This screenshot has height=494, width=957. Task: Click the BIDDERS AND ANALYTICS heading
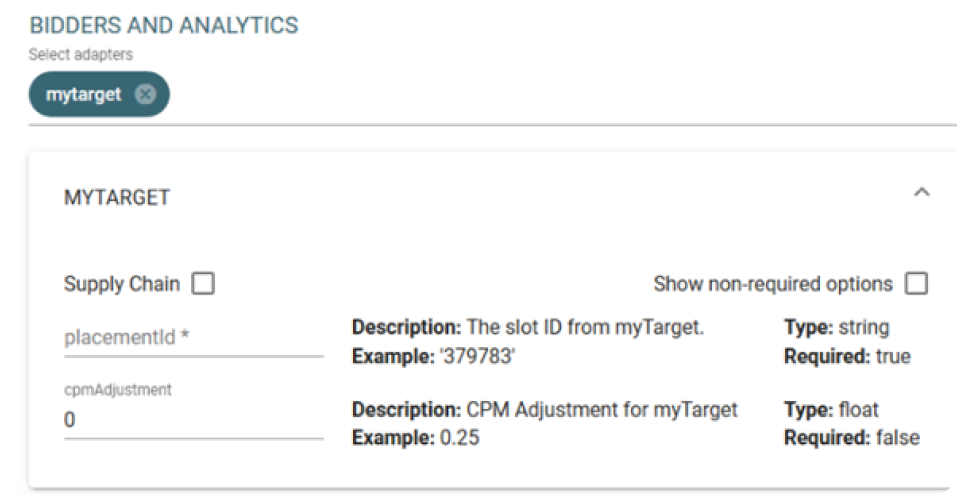tap(164, 26)
